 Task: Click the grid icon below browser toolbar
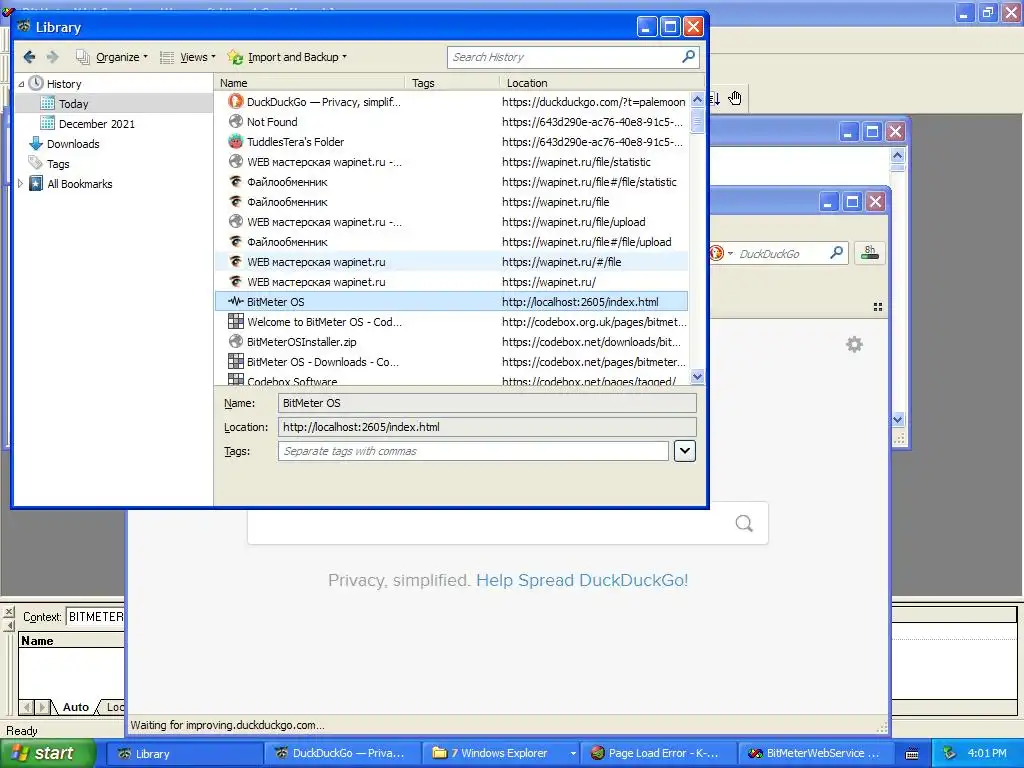[878, 307]
